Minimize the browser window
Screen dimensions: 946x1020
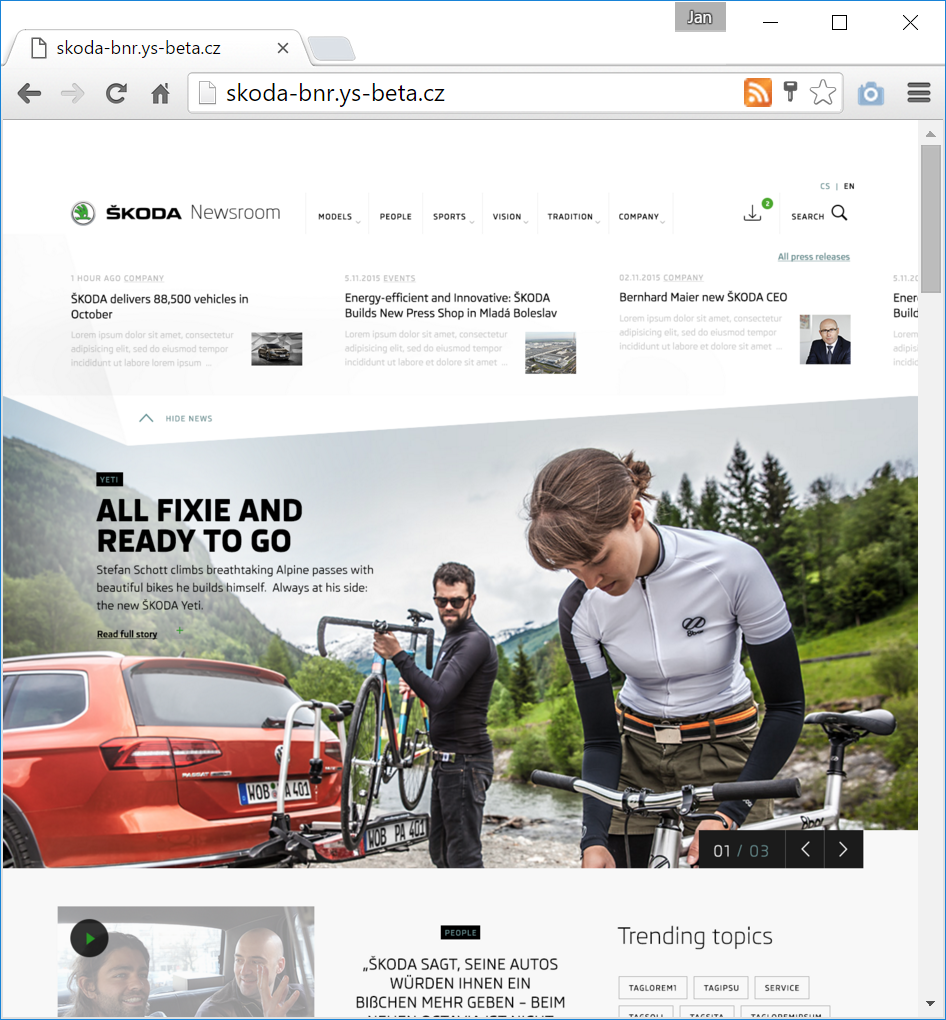[x=770, y=22]
